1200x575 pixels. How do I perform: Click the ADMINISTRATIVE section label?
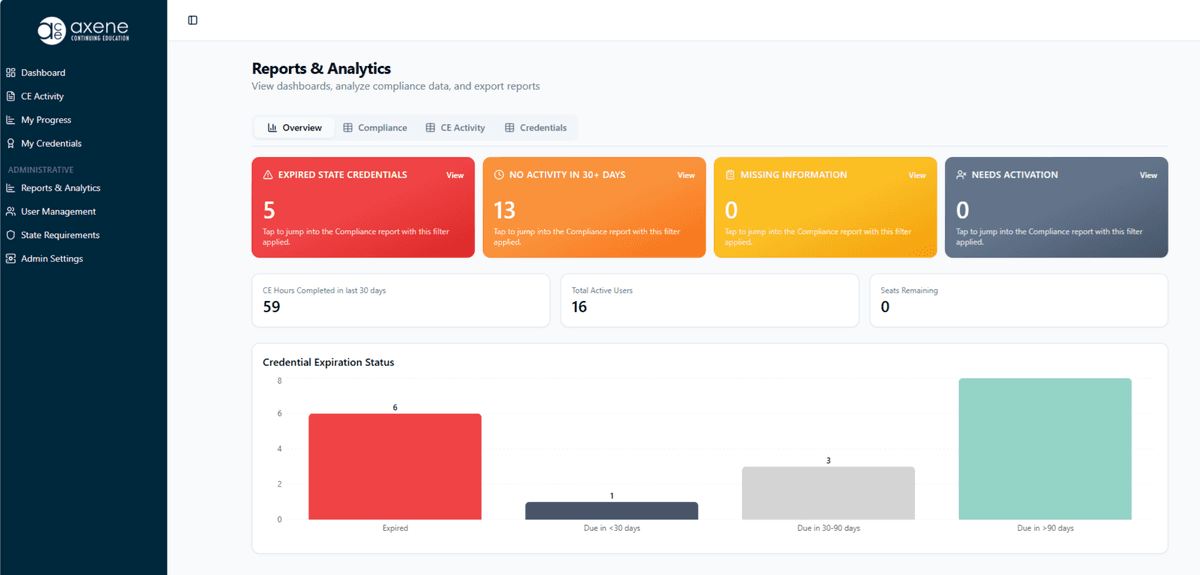click(x=41, y=170)
